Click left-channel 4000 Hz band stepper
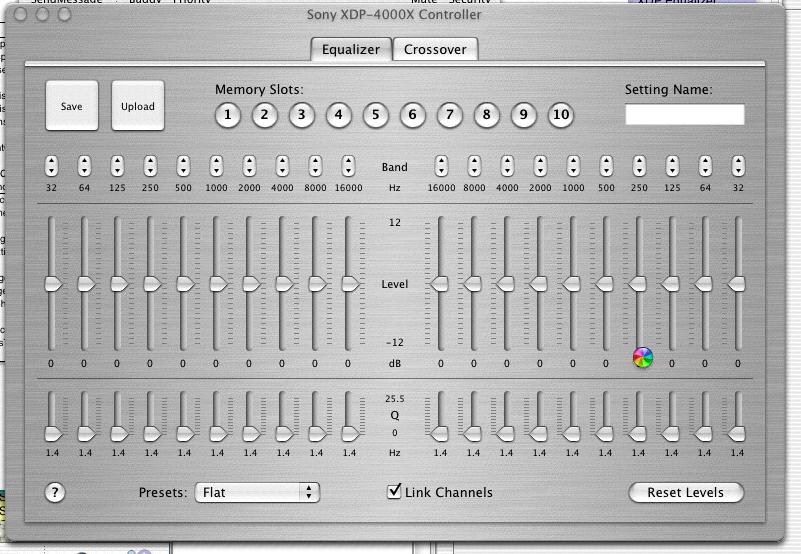The width and height of the screenshot is (801, 554). [x=282, y=166]
